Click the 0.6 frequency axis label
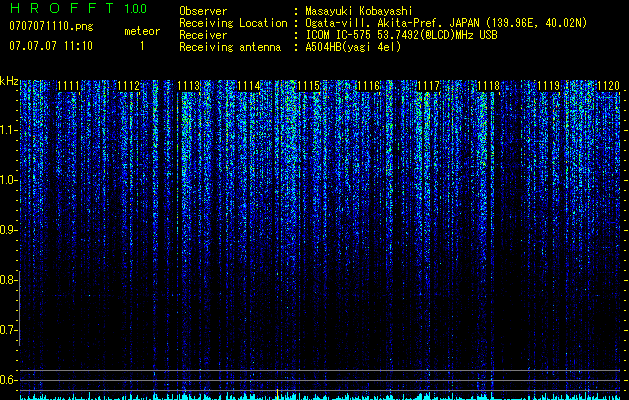Image resolution: width=629 pixels, height=400 pixels. [x=9, y=380]
